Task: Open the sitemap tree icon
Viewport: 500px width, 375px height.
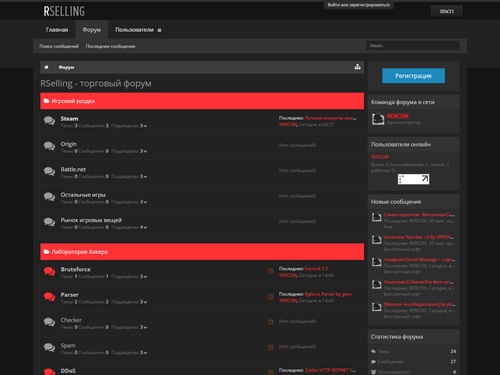Action: click(357, 67)
